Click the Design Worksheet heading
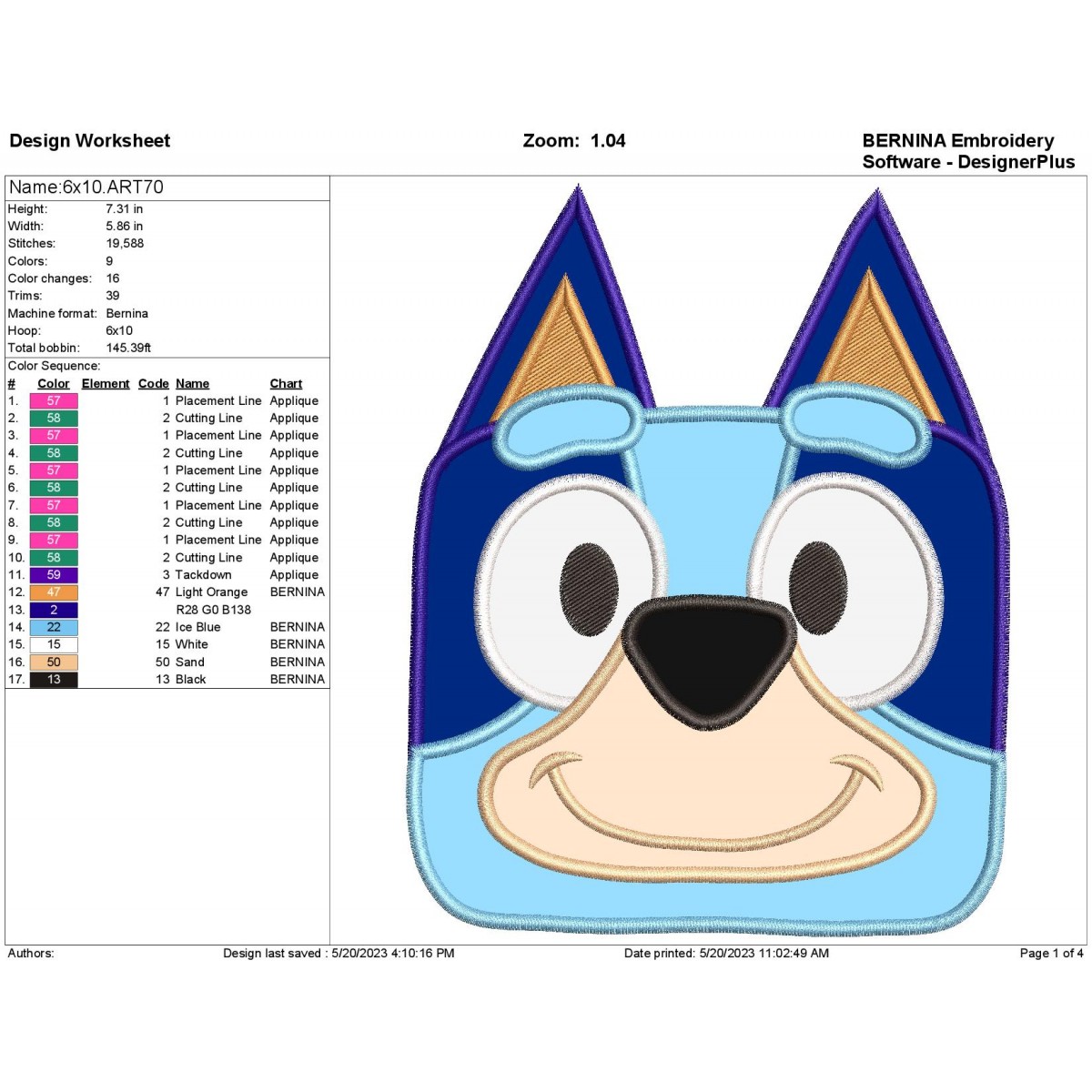This screenshot has height=1092, width=1092. (89, 141)
